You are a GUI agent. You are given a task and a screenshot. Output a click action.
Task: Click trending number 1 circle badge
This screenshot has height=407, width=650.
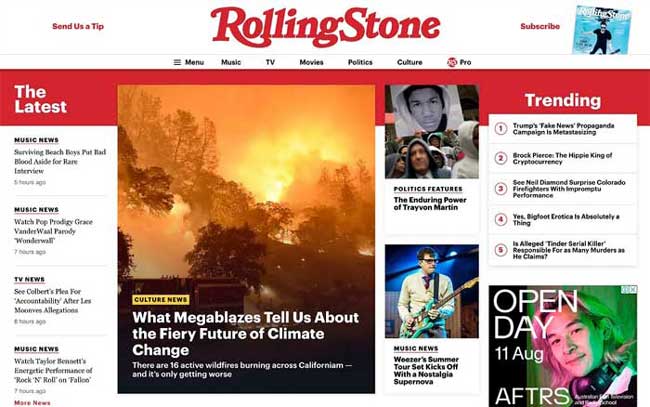pos(500,128)
